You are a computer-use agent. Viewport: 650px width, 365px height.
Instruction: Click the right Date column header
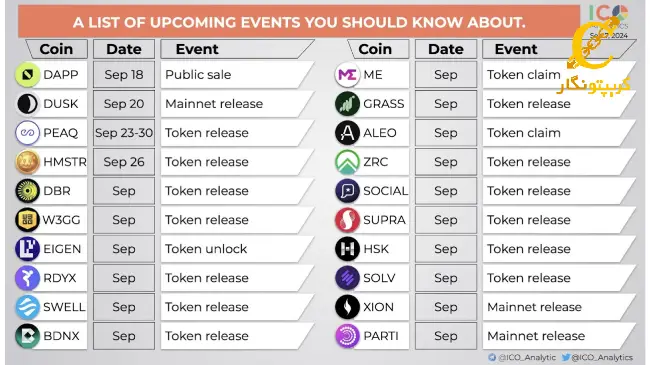[x=446, y=49]
